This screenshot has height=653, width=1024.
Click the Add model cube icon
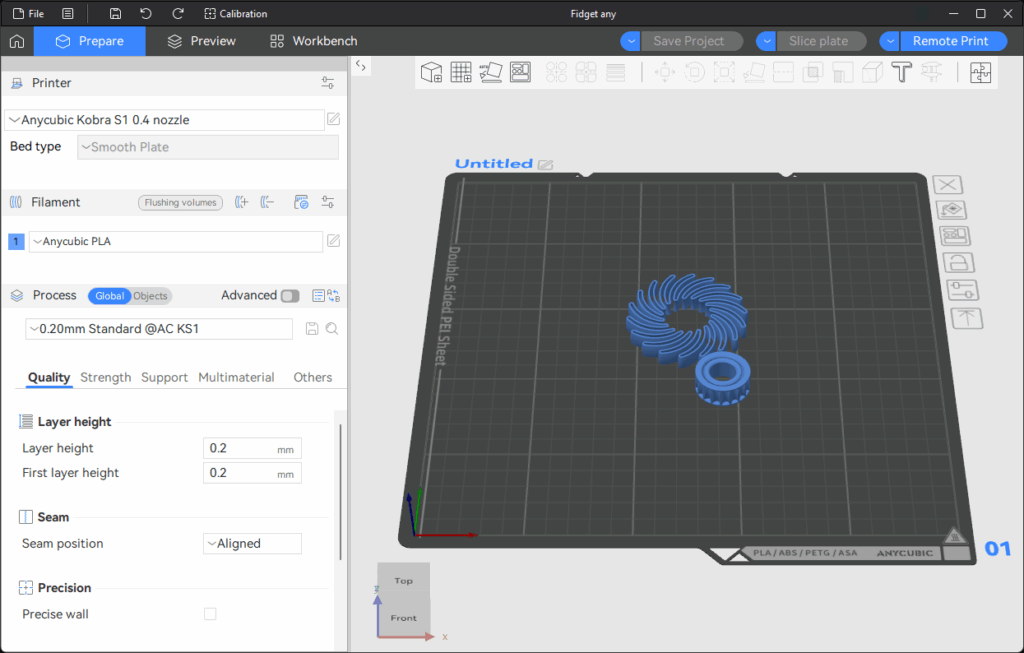click(x=432, y=72)
